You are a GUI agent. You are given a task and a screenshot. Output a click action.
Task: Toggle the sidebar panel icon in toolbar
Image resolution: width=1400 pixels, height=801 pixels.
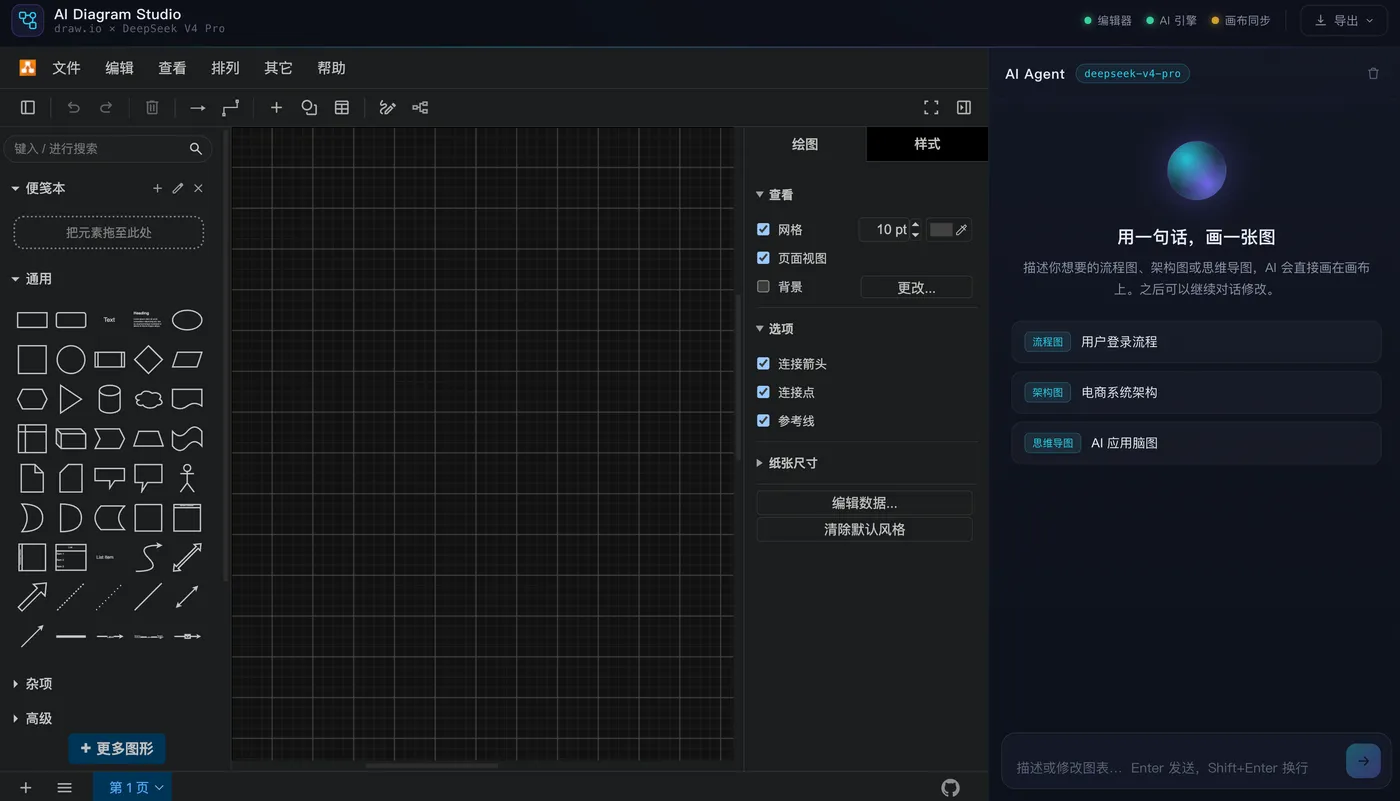click(x=28, y=107)
